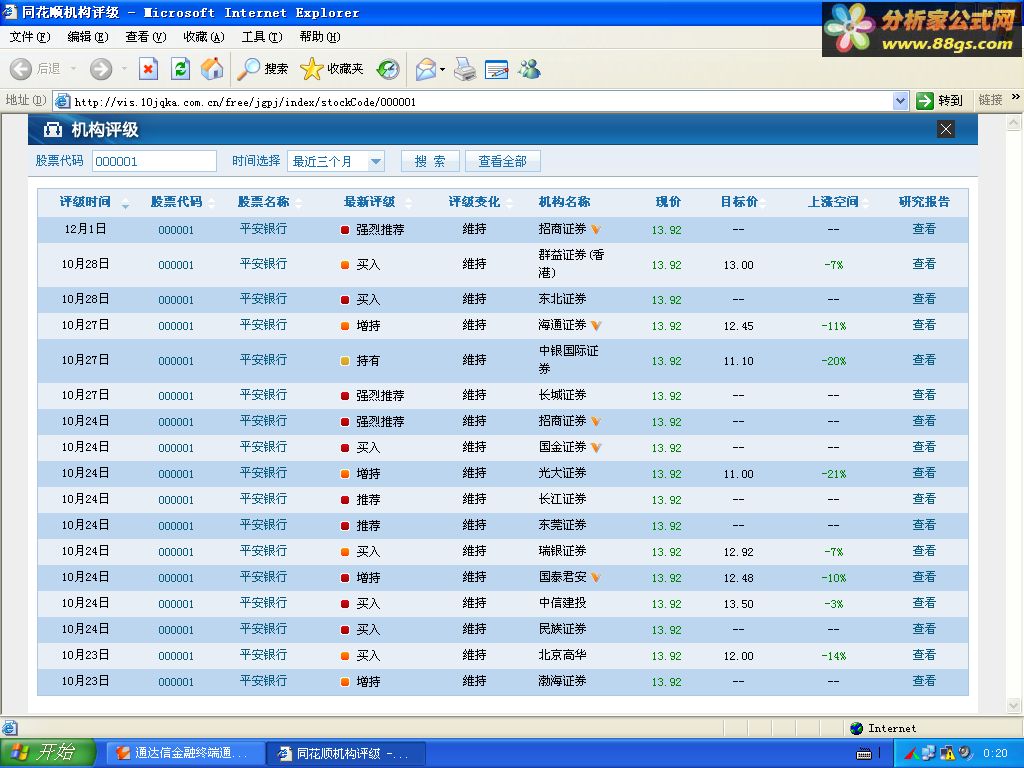The width and height of the screenshot is (1024, 768).
Task: Stop page loading with red X icon
Action: pos(148,69)
